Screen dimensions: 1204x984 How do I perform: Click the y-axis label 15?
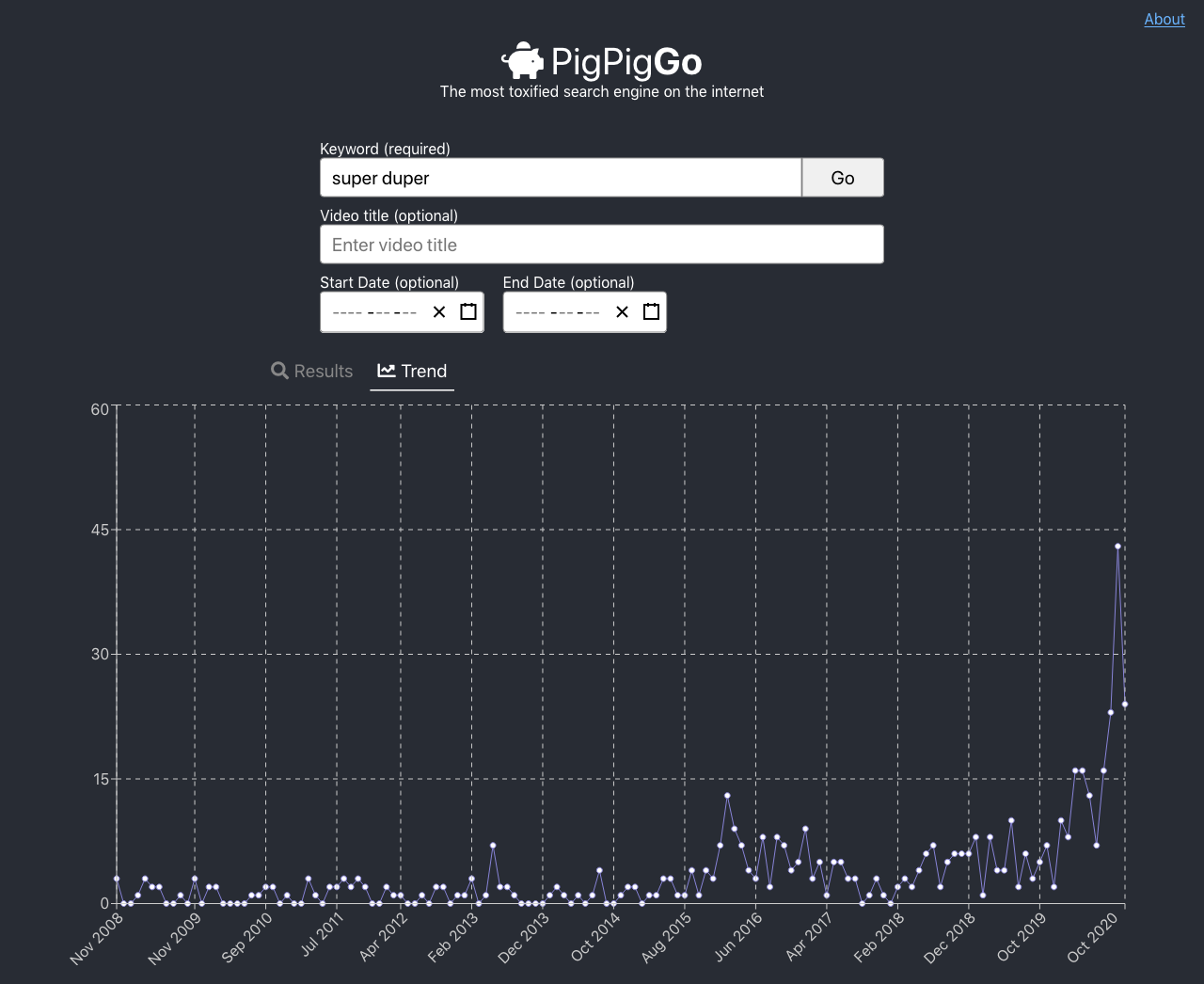coord(100,779)
